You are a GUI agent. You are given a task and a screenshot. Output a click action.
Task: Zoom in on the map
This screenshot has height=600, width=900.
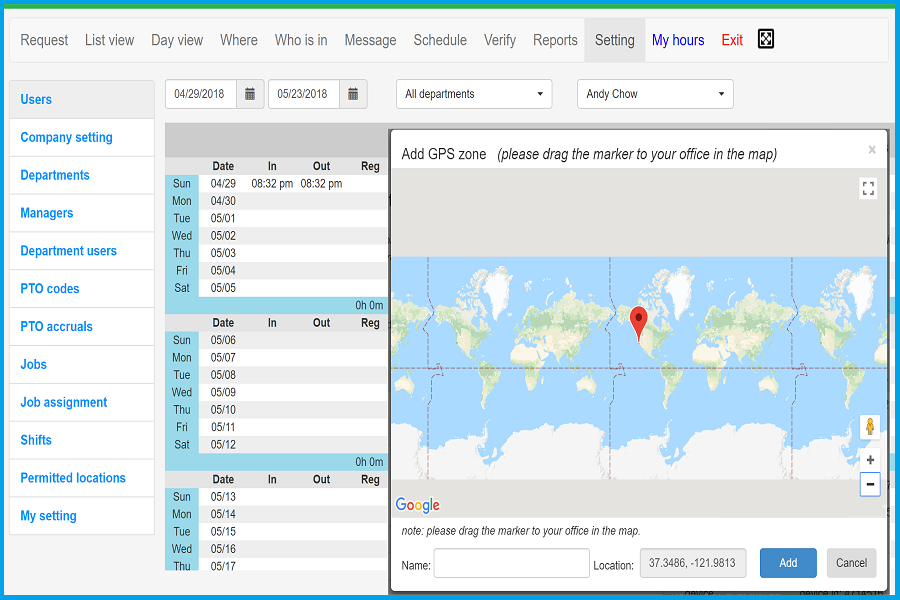coord(869,460)
